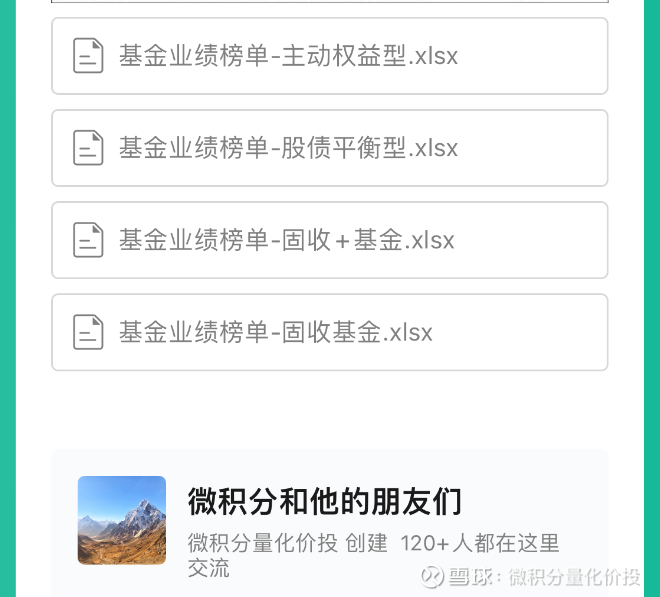Click file icon of 固收基金.xlsx
660x597 pixels.
pos(88,332)
